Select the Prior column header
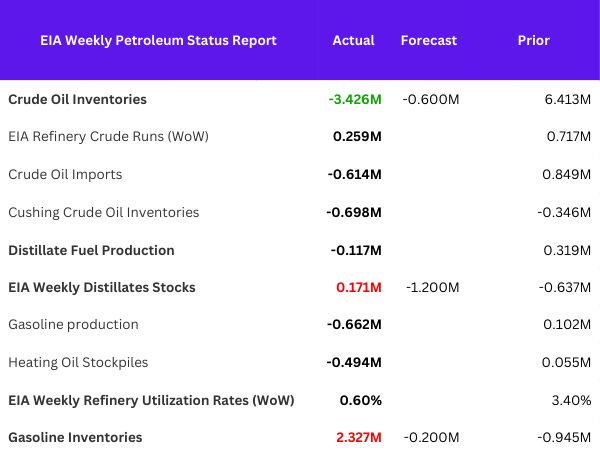 tap(533, 41)
